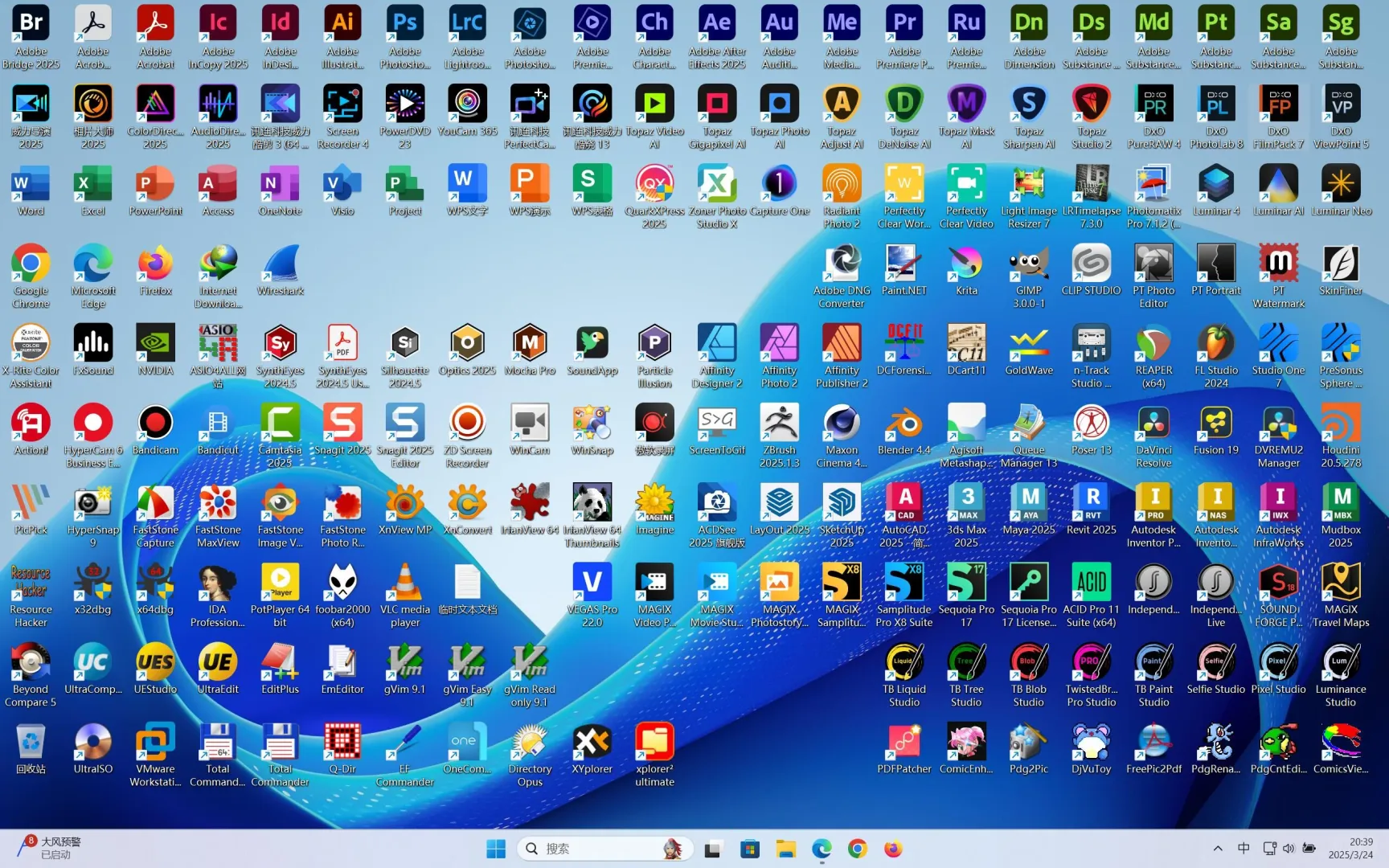Viewport: 1389px width, 868px height.
Task: Open the PowerDVD 23 shortcut
Action: 405,117
